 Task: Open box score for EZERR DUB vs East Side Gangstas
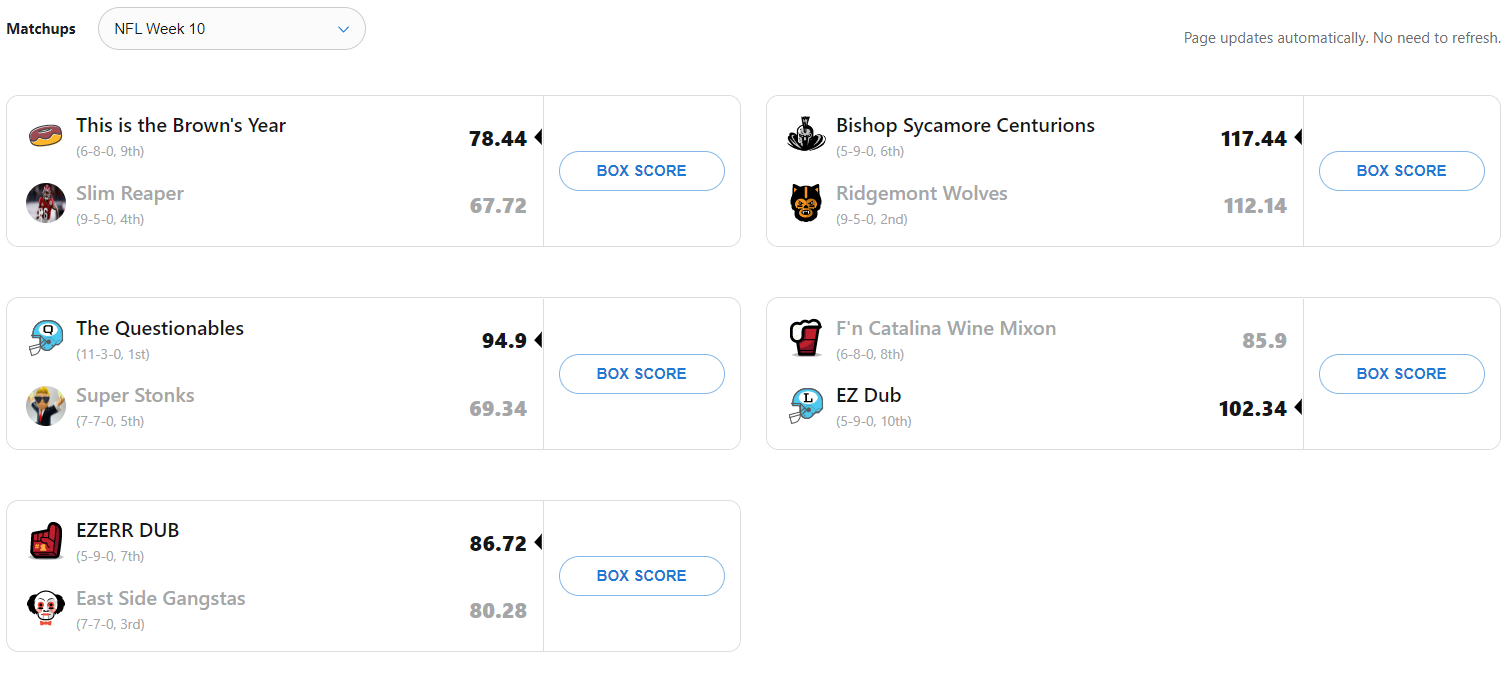coord(641,576)
